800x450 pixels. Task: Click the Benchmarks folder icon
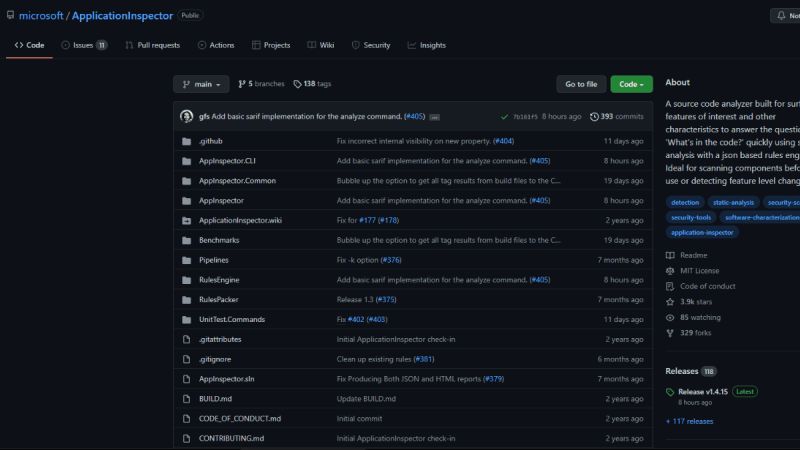[187, 240]
